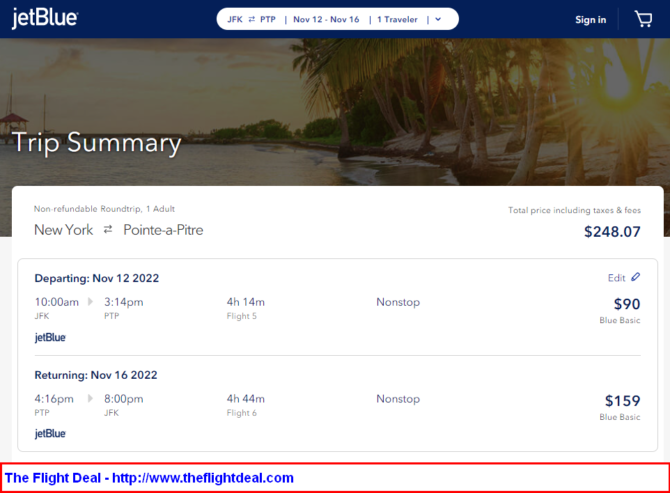Click 'Flight 5' label
The image size is (670, 493).
point(241,316)
